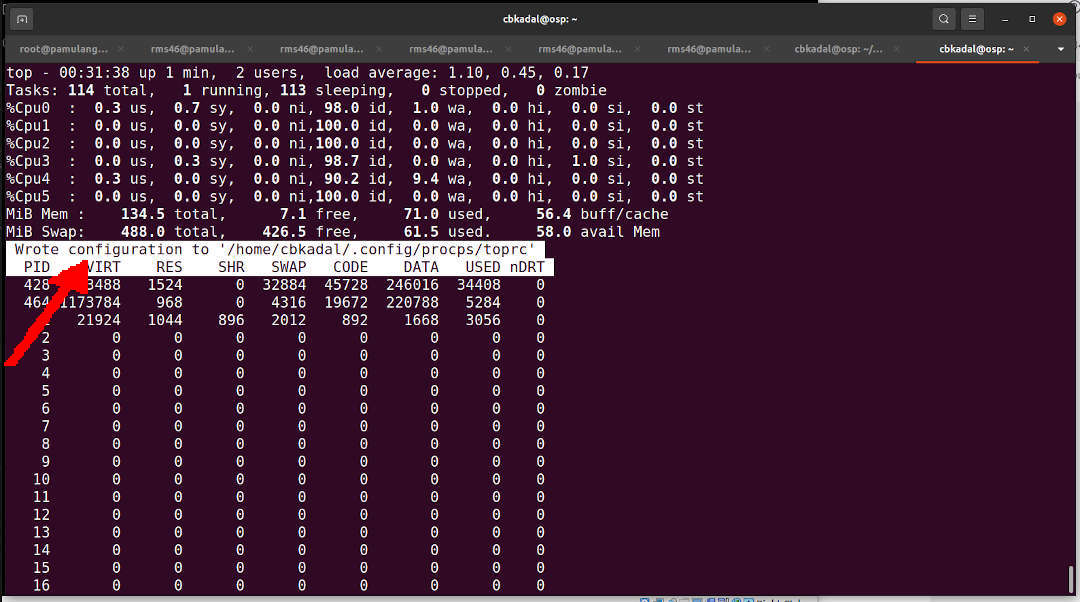This screenshot has width=1080, height=602.
Task: Click the terminal vertical scrollbar handle
Action: [1070, 579]
